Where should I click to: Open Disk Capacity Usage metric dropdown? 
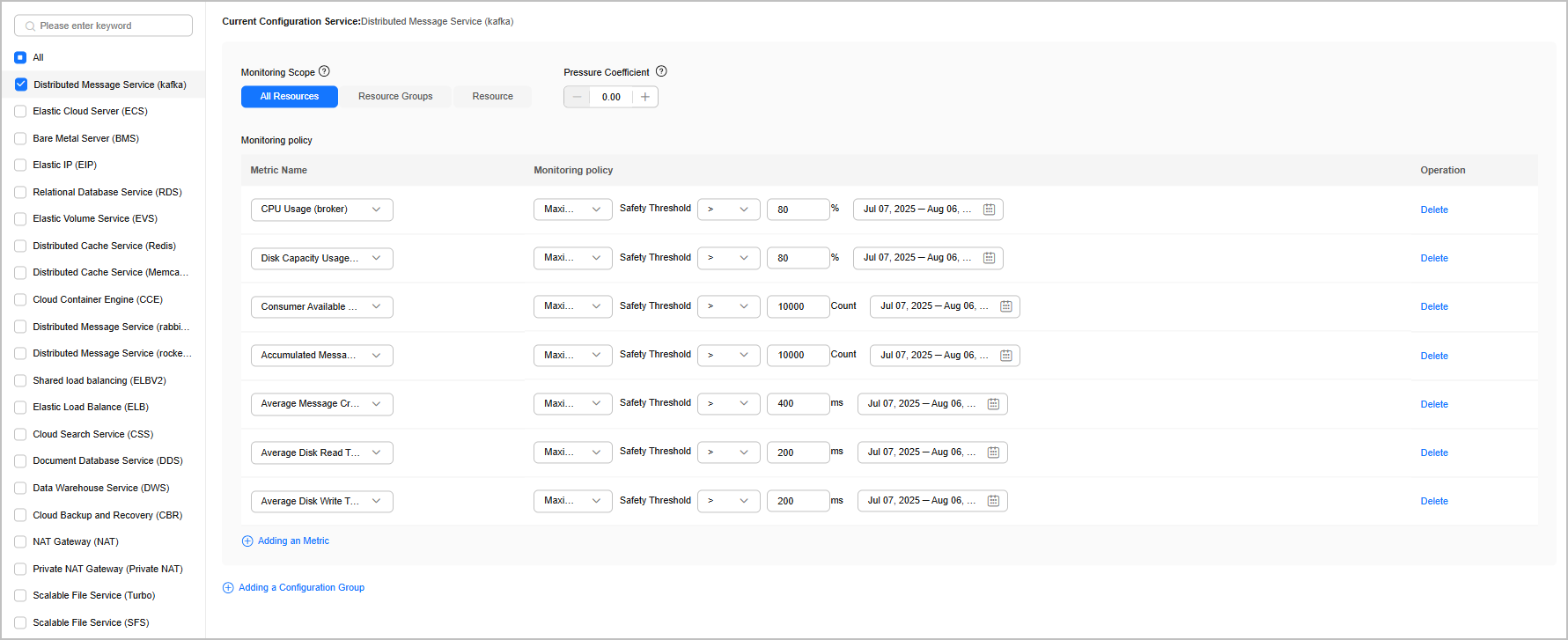322,258
